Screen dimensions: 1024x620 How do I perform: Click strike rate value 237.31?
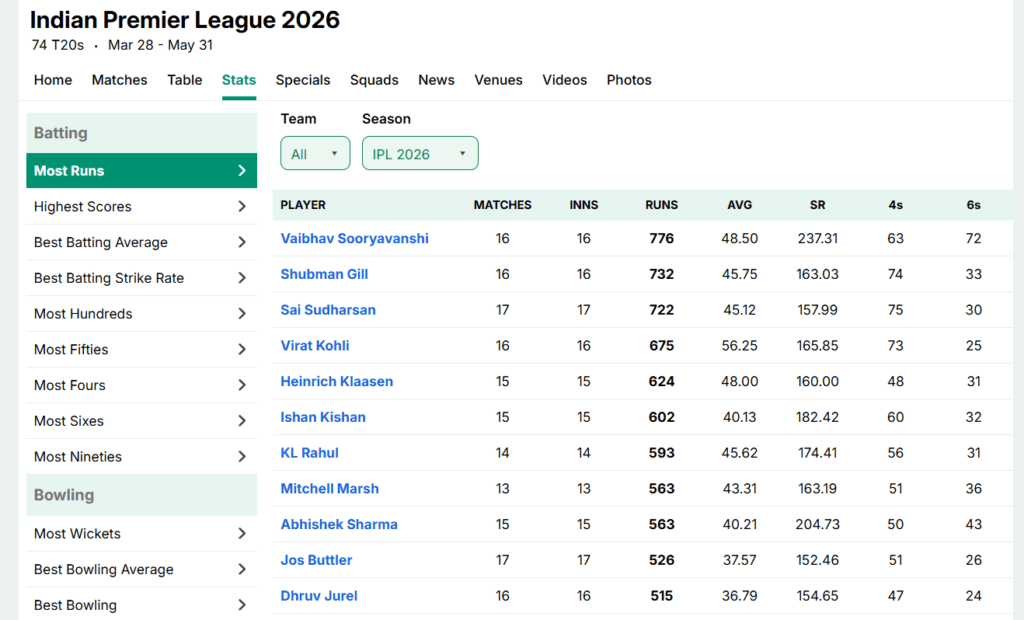click(x=818, y=238)
